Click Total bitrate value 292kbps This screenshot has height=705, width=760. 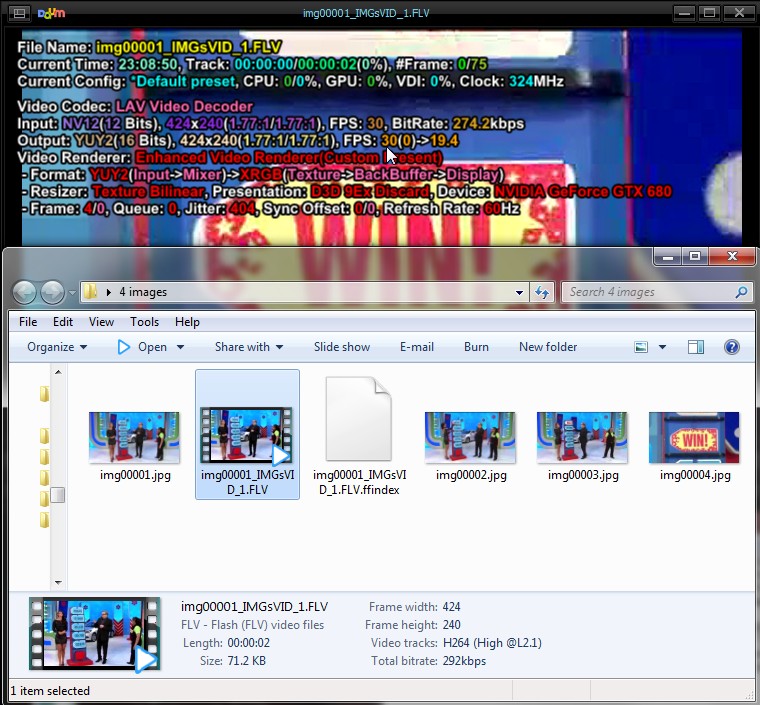coord(464,661)
